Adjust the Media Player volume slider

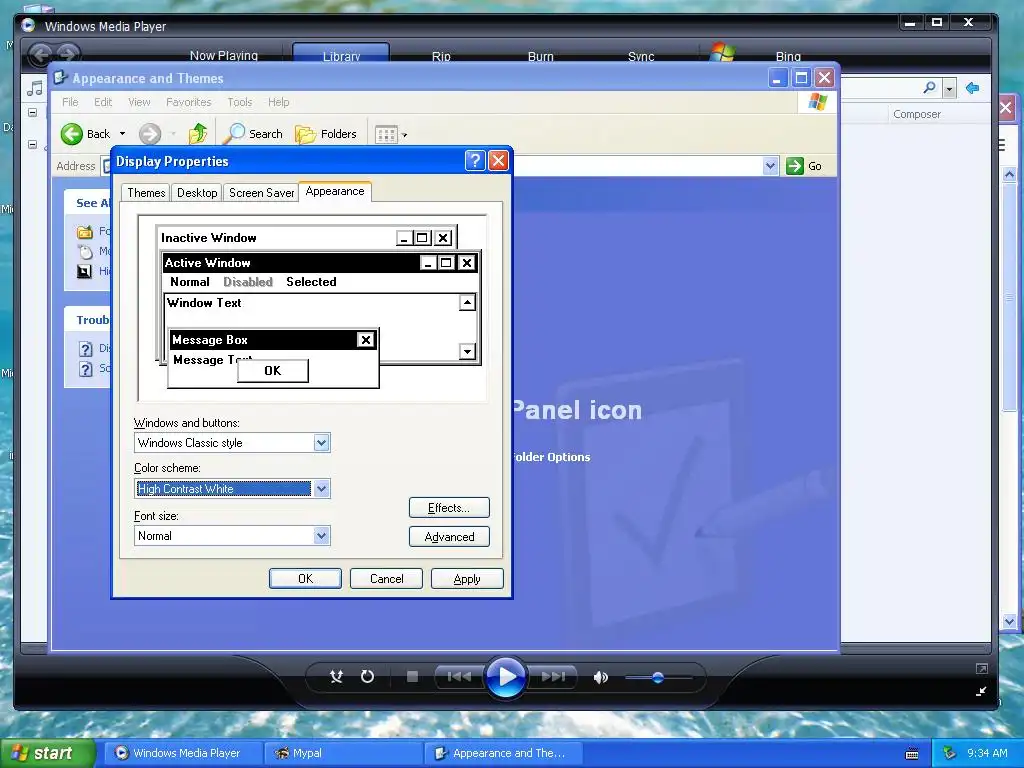point(658,678)
